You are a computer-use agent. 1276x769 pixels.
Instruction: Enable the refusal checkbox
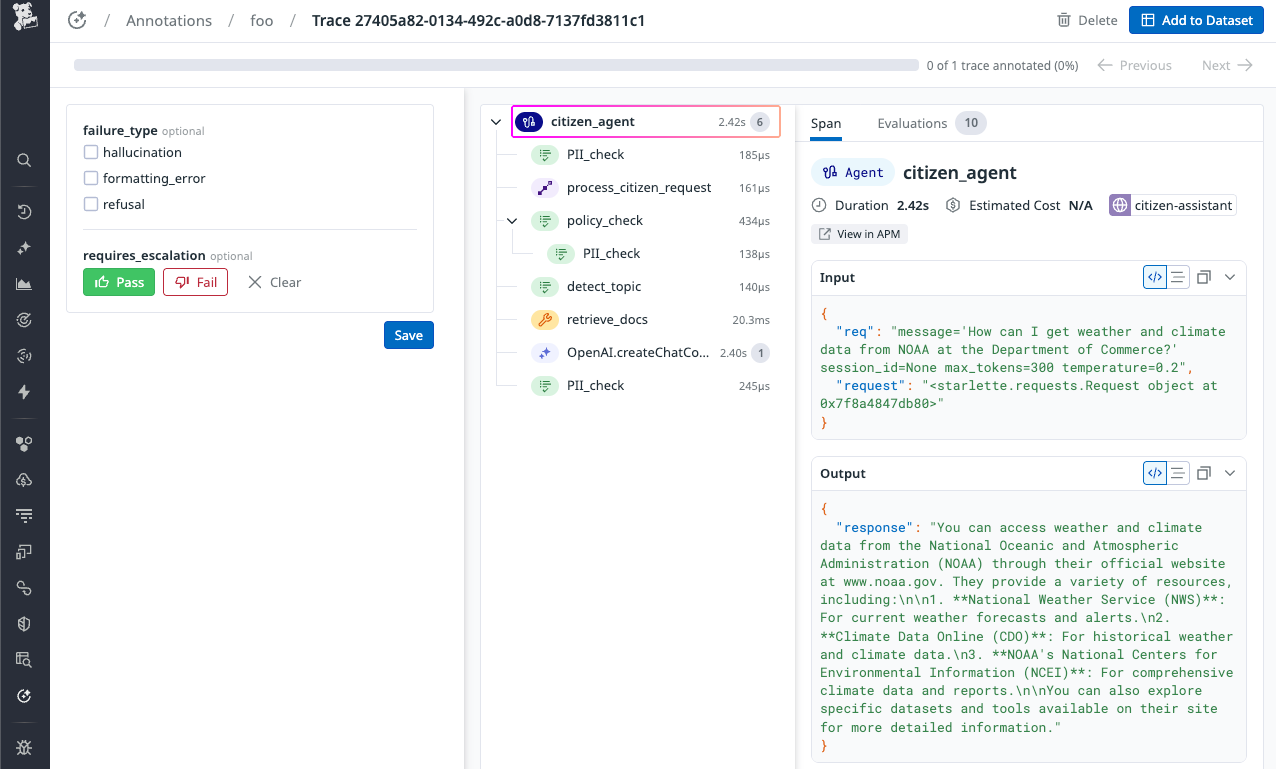pos(91,204)
